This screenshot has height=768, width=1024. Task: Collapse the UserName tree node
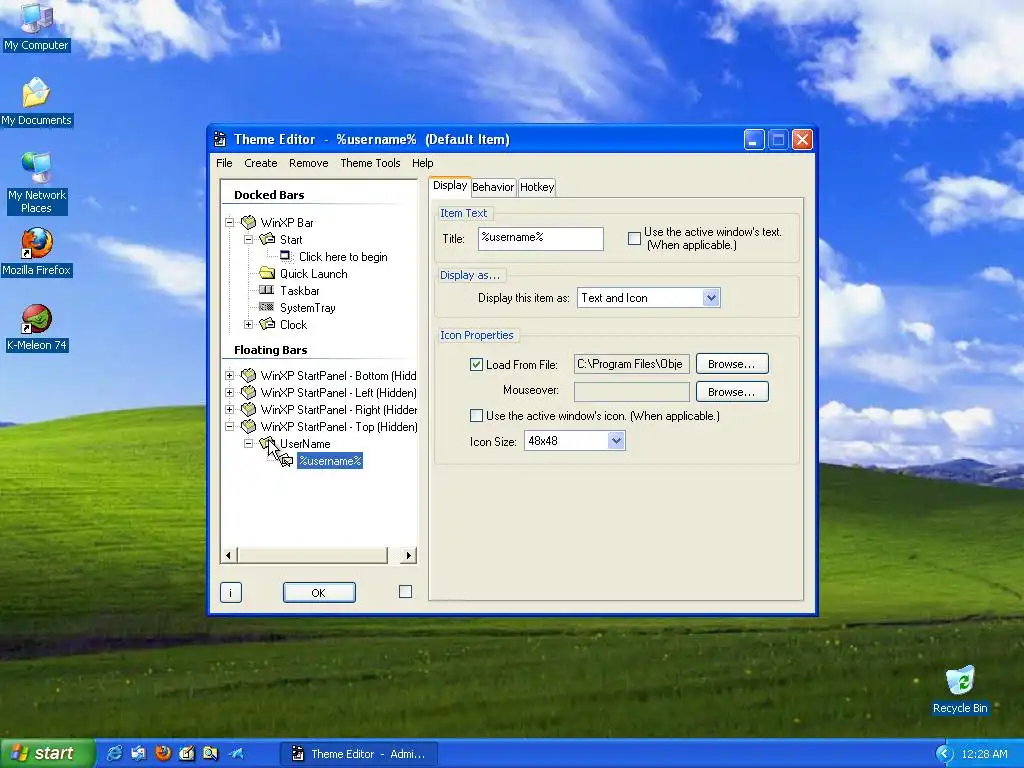click(248, 443)
